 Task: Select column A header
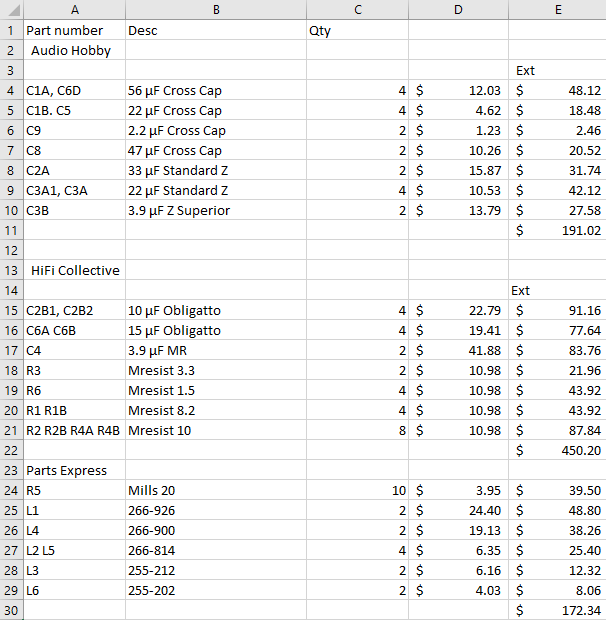click(x=74, y=9)
